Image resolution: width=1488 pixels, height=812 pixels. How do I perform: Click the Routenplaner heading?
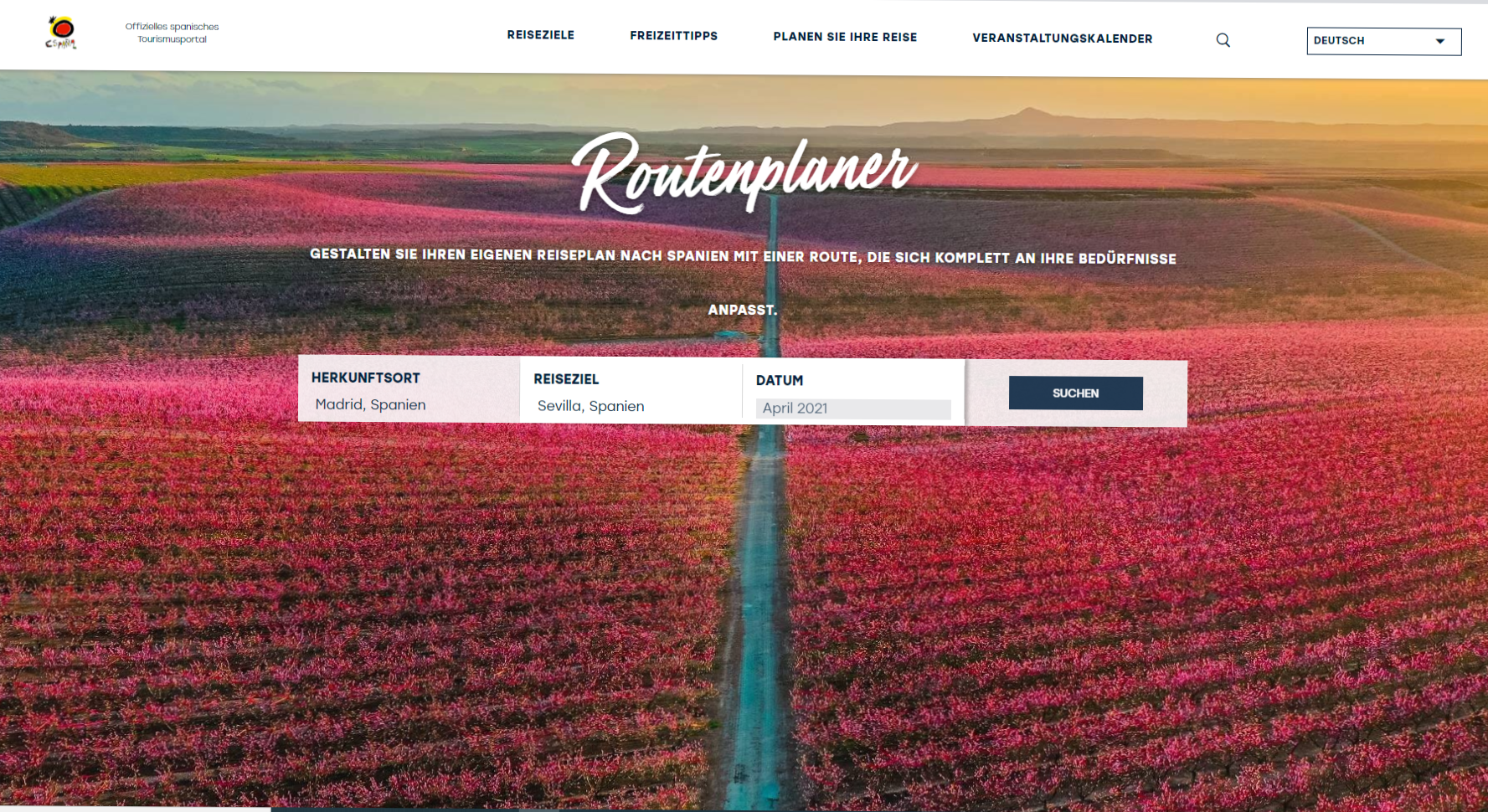pyautogui.click(x=744, y=172)
